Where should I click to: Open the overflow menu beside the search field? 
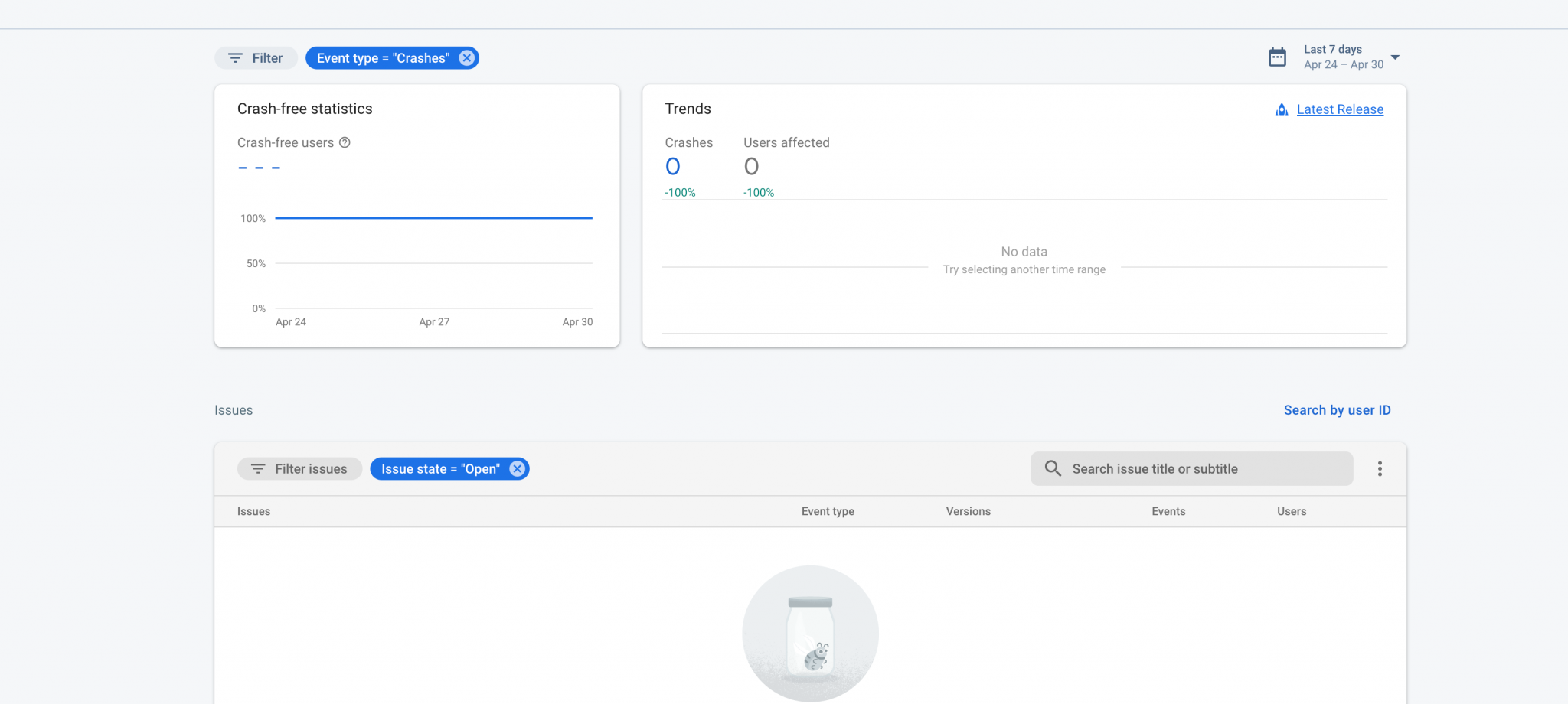click(x=1380, y=468)
